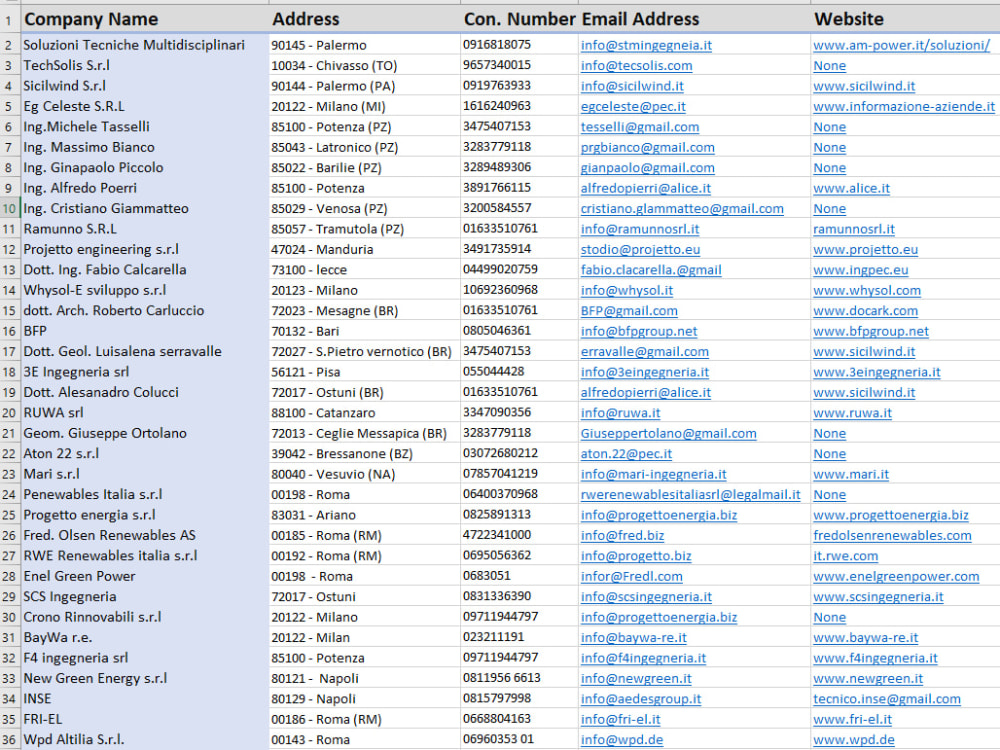
Task: Open the www.alice.it website link
Action: [851, 188]
